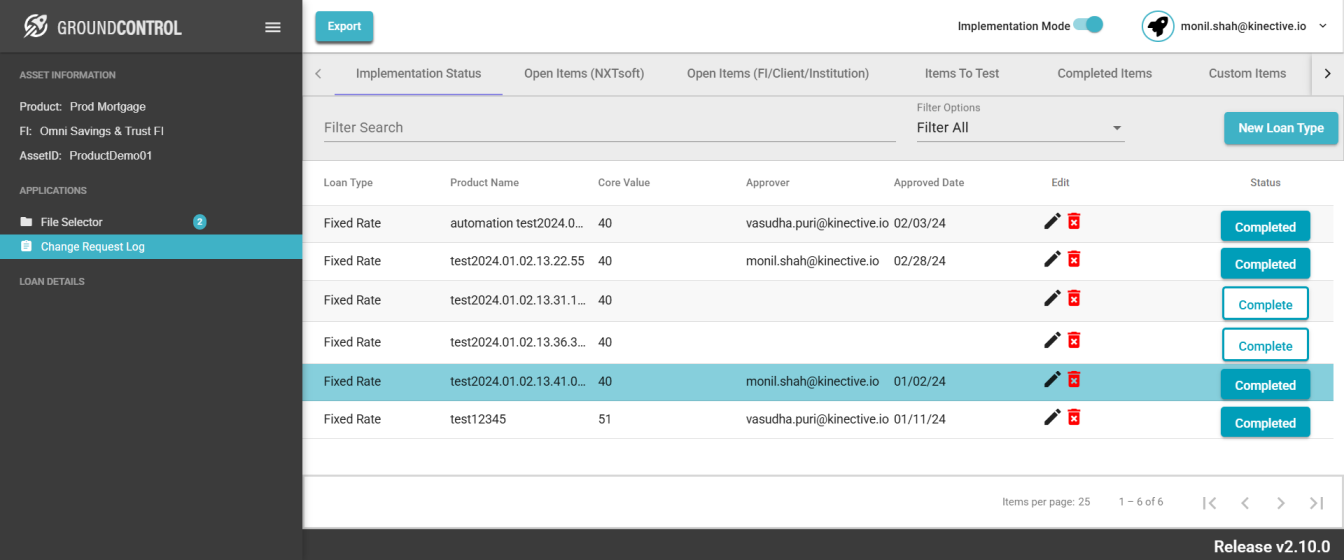This screenshot has height=560, width=1344.
Task: Click Completed status for test2024.01.02.13.22.55 row
Action: point(1265,264)
